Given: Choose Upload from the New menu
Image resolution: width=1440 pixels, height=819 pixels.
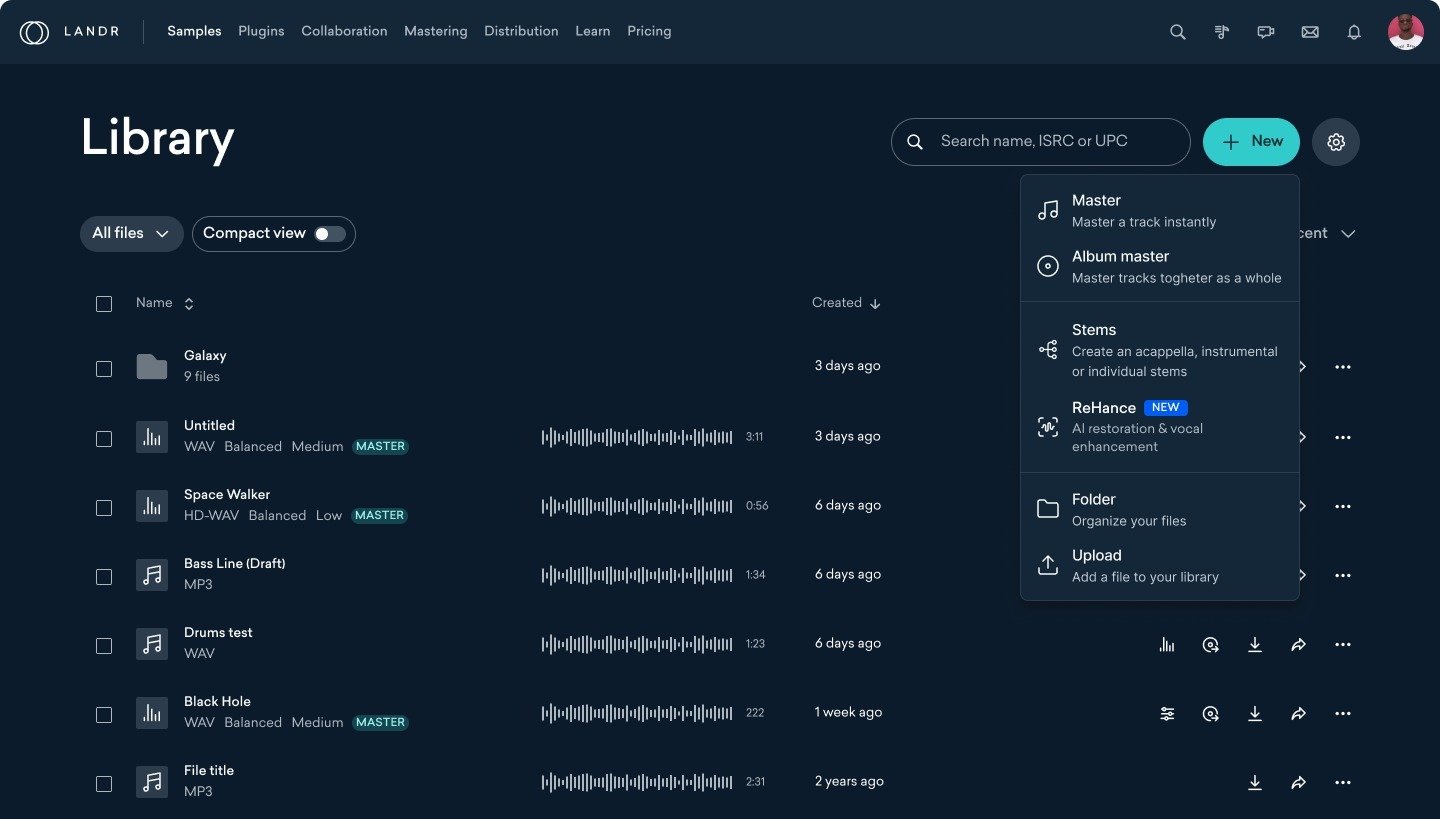Looking at the screenshot, I should click(1160, 566).
